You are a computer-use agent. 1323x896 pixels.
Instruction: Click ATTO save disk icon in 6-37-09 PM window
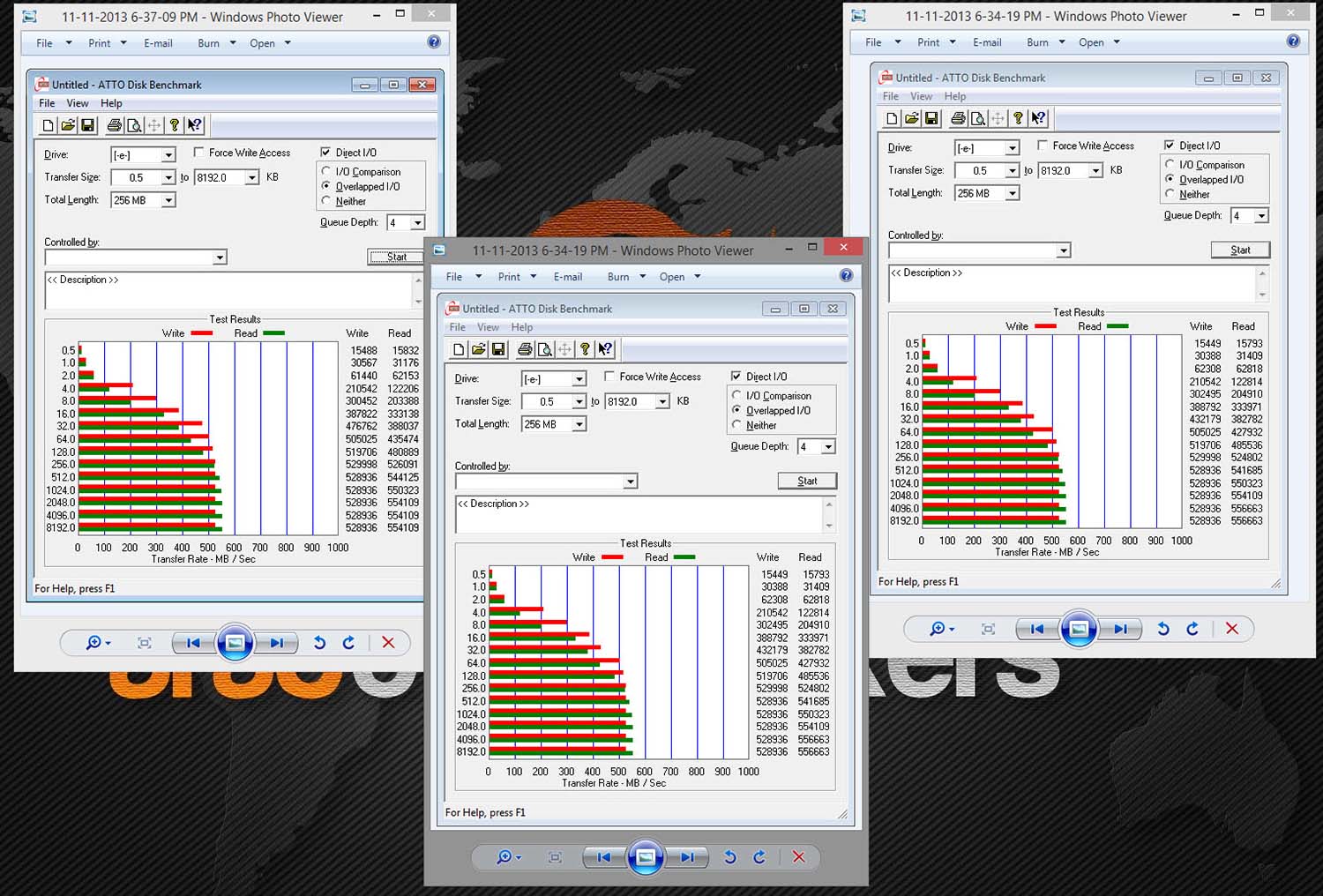point(87,125)
